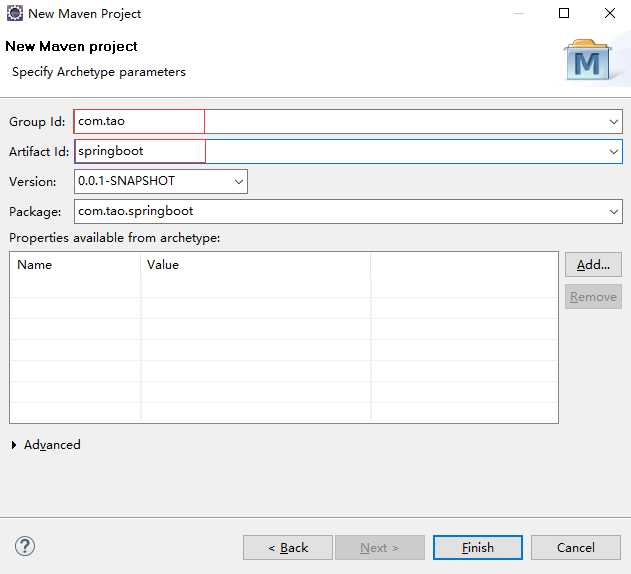Open the help question mark icon
This screenshot has height=574, width=631.
tap(25, 546)
